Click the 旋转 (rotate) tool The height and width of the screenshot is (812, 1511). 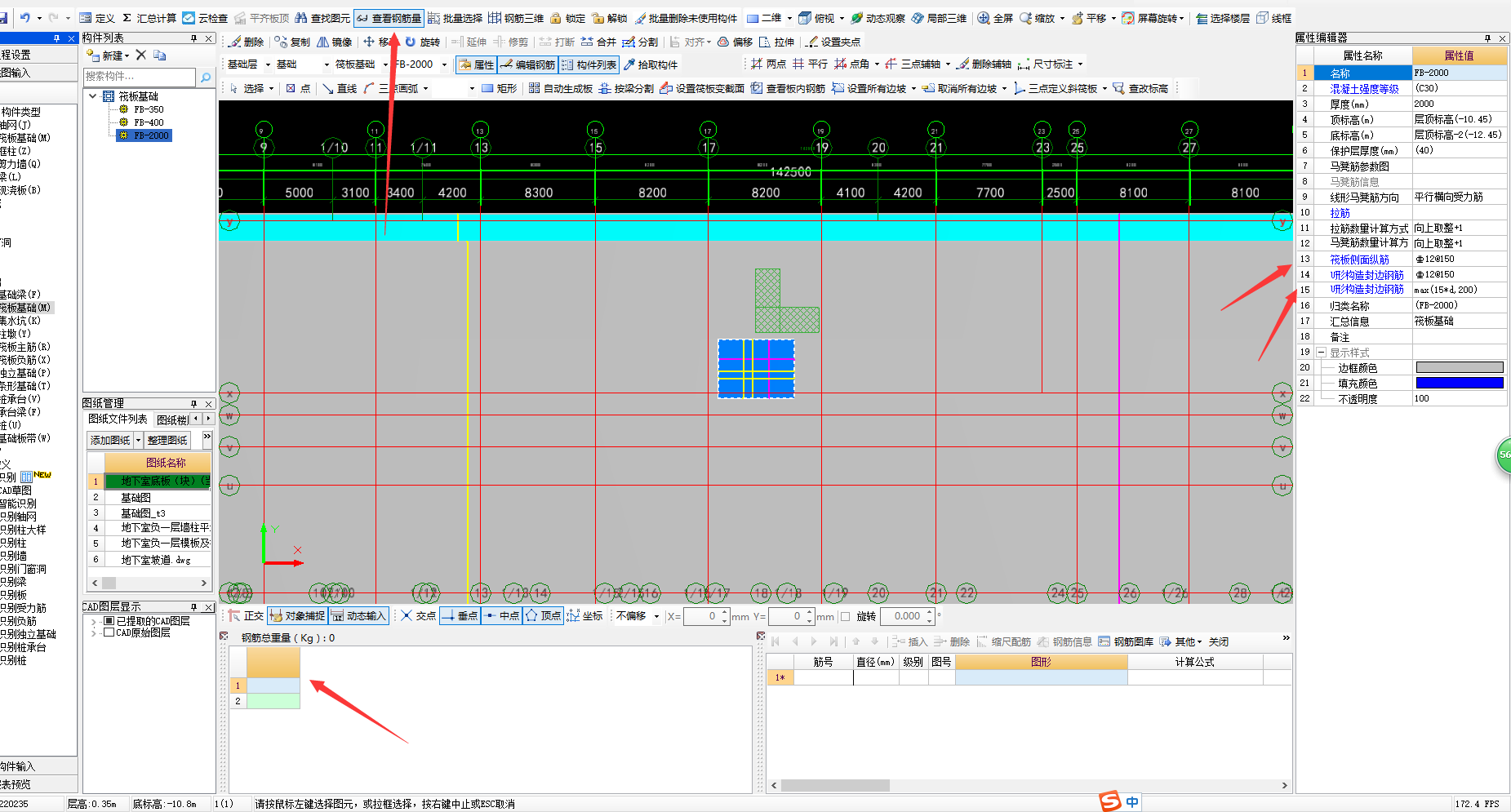(422, 42)
